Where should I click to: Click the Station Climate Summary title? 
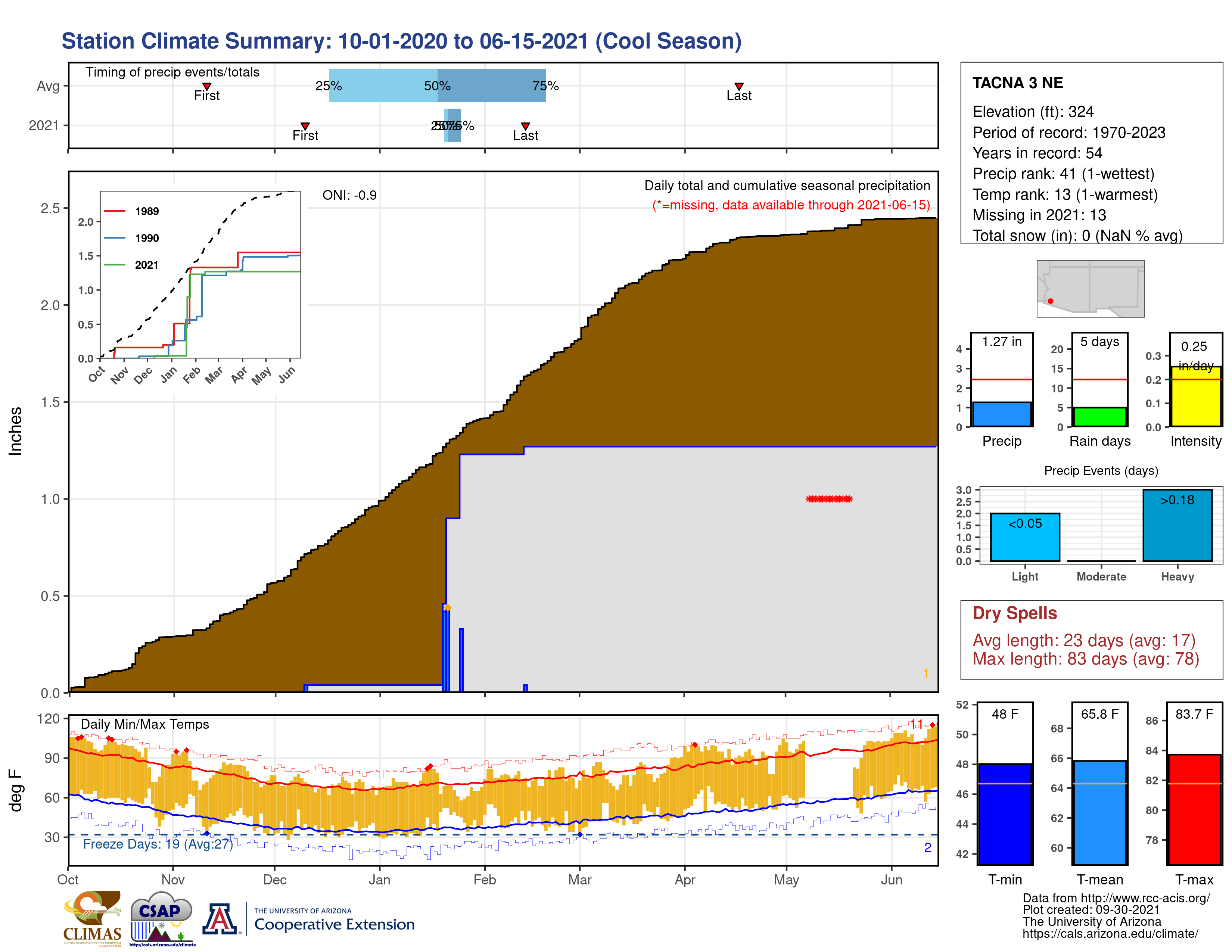[x=402, y=41]
